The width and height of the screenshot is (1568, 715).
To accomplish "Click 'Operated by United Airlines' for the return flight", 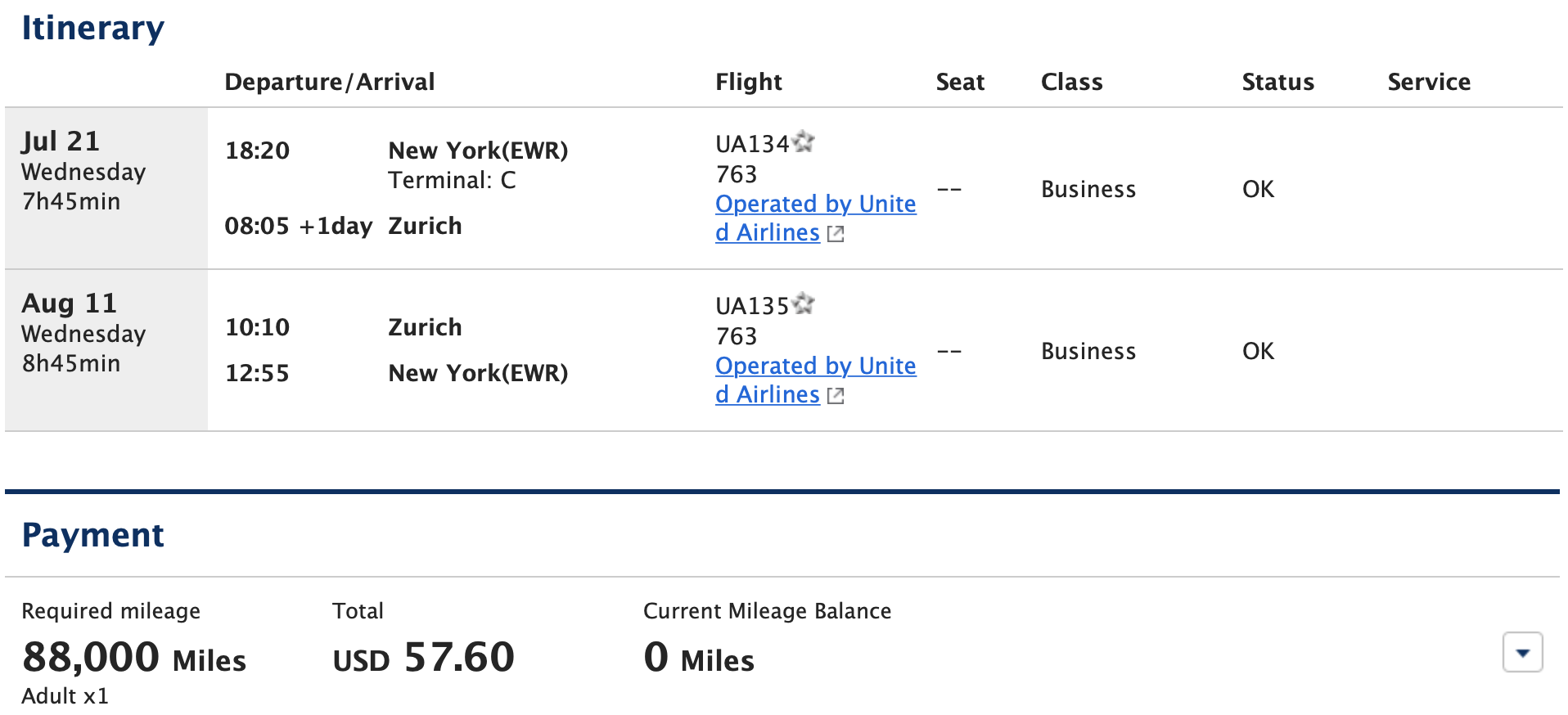I will tap(814, 380).
